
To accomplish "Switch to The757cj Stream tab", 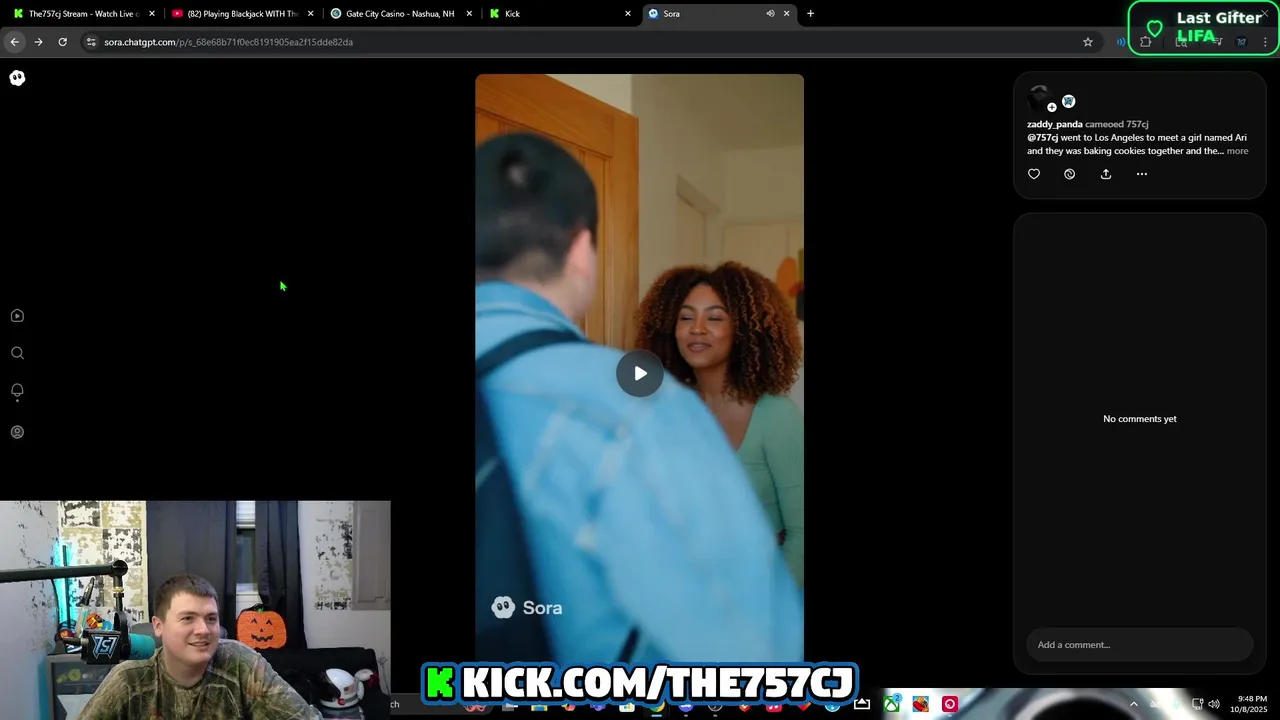I will coord(83,14).
